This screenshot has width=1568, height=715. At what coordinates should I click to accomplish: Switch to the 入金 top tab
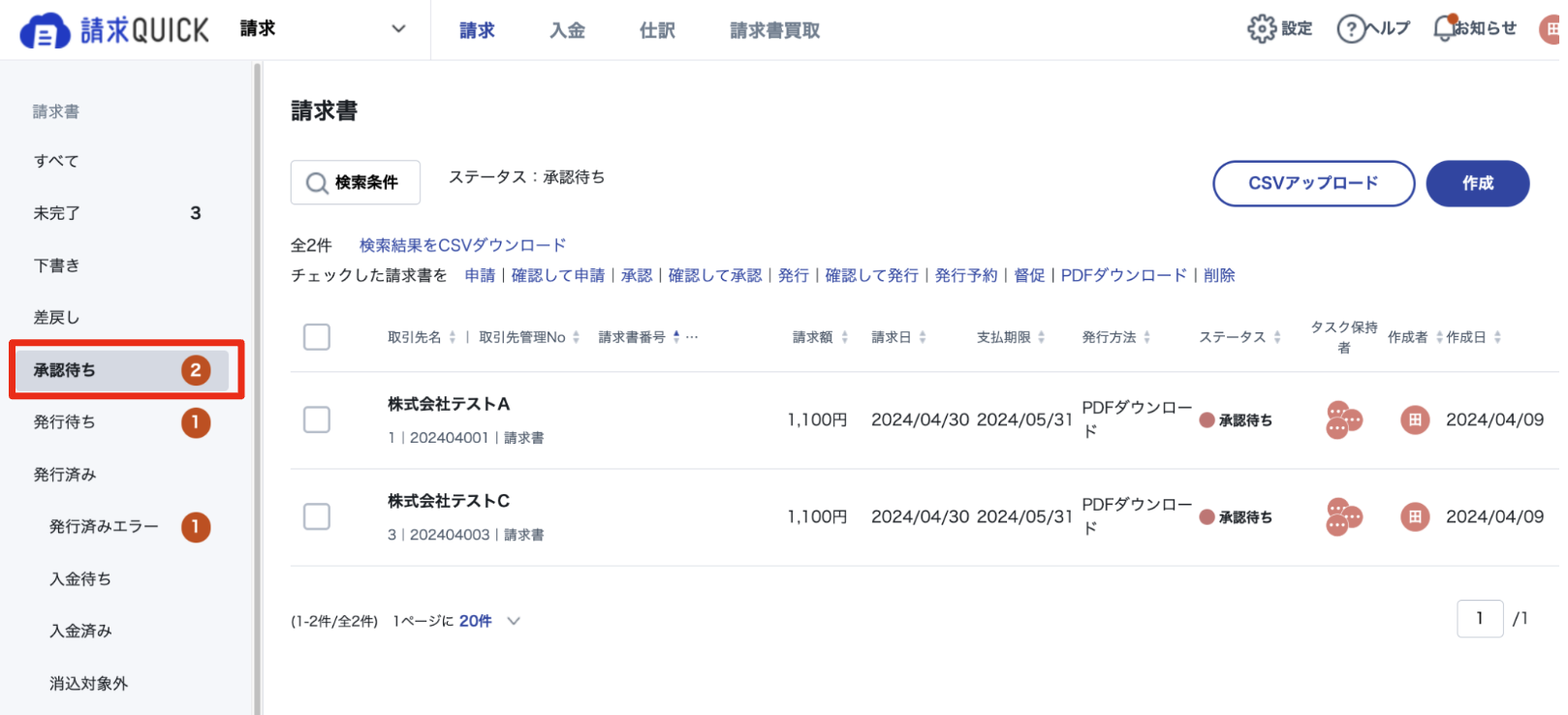(567, 31)
